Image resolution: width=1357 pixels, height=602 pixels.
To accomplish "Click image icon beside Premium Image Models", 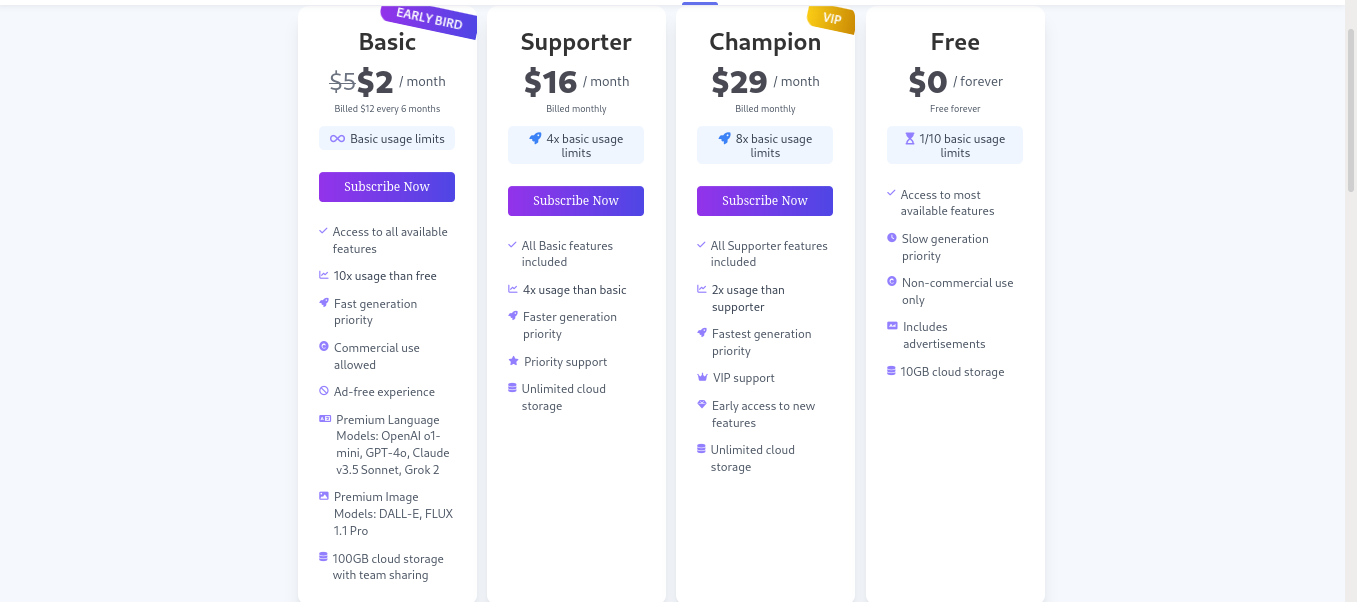I will pyautogui.click(x=324, y=496).
